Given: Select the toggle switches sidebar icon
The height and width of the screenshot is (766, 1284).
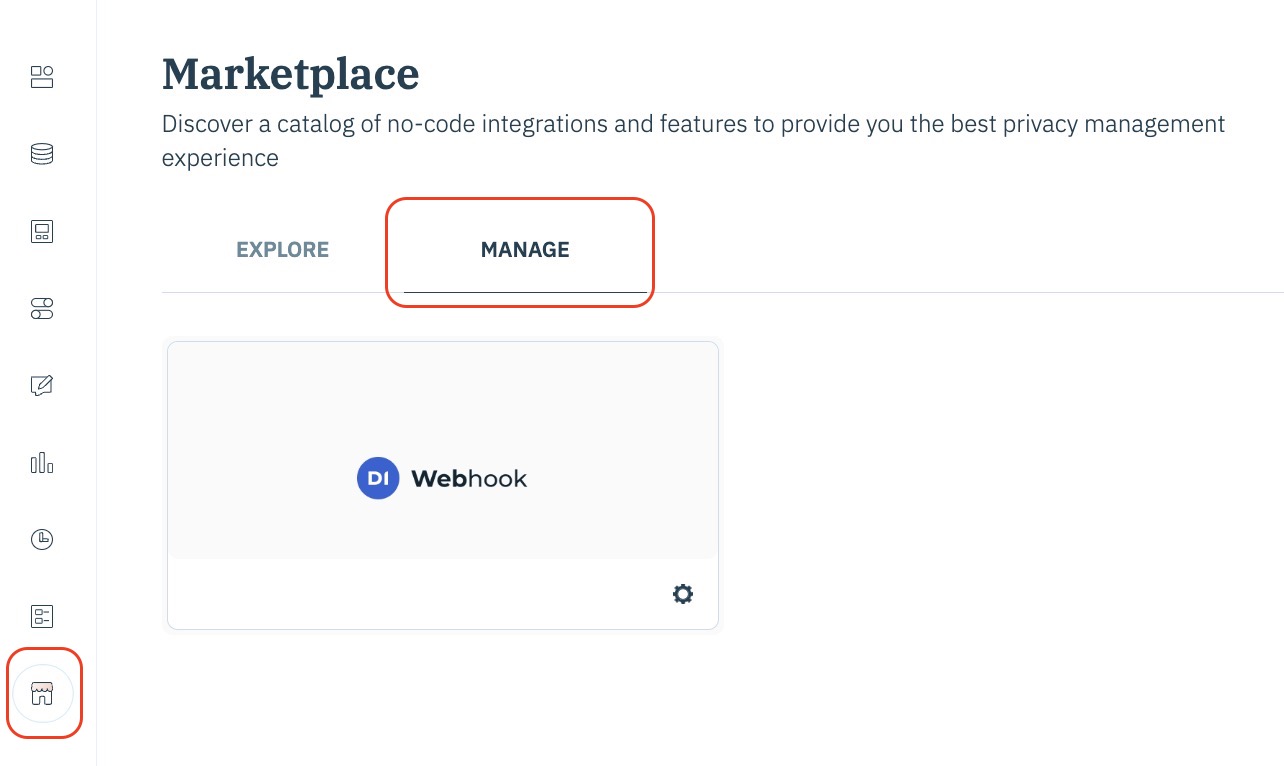Looking at the screenshot, I should click(42, 309).
